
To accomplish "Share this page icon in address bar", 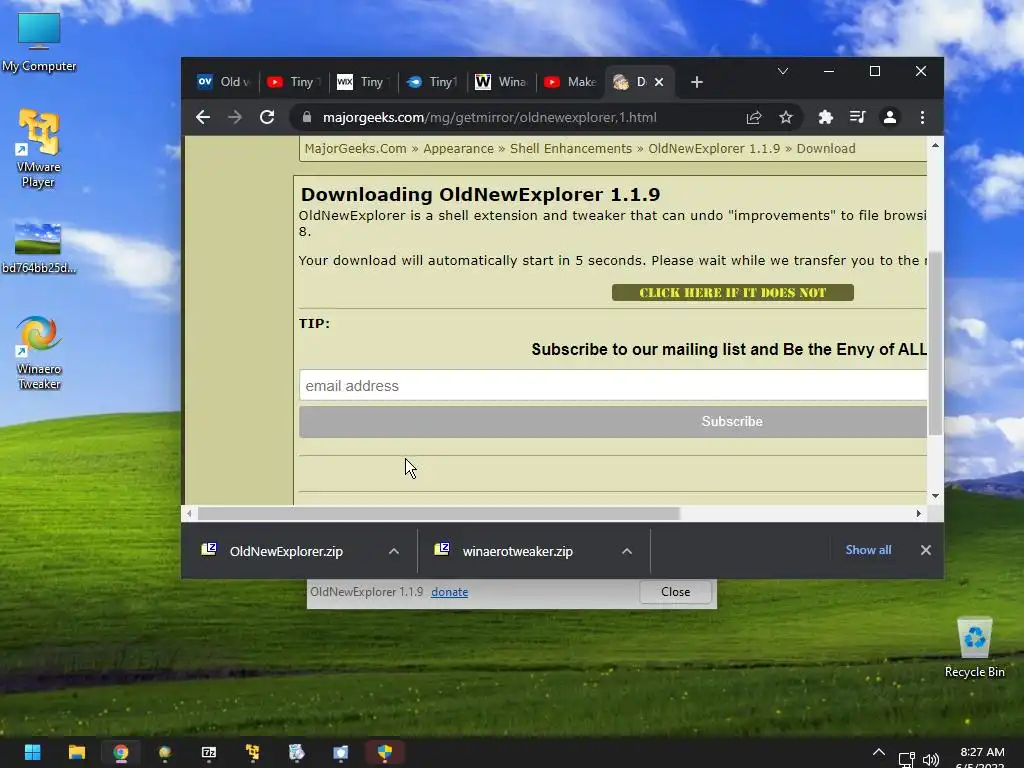I will (x=754, y=117).
